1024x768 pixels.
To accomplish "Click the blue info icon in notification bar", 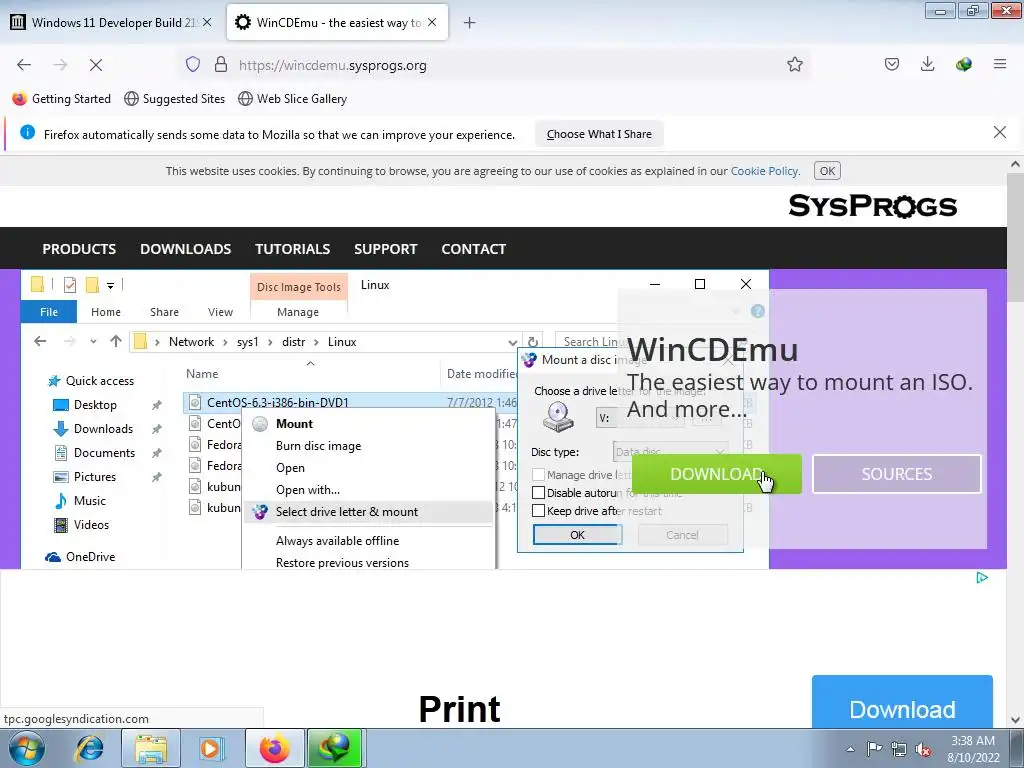I will (x=27, y=133).
